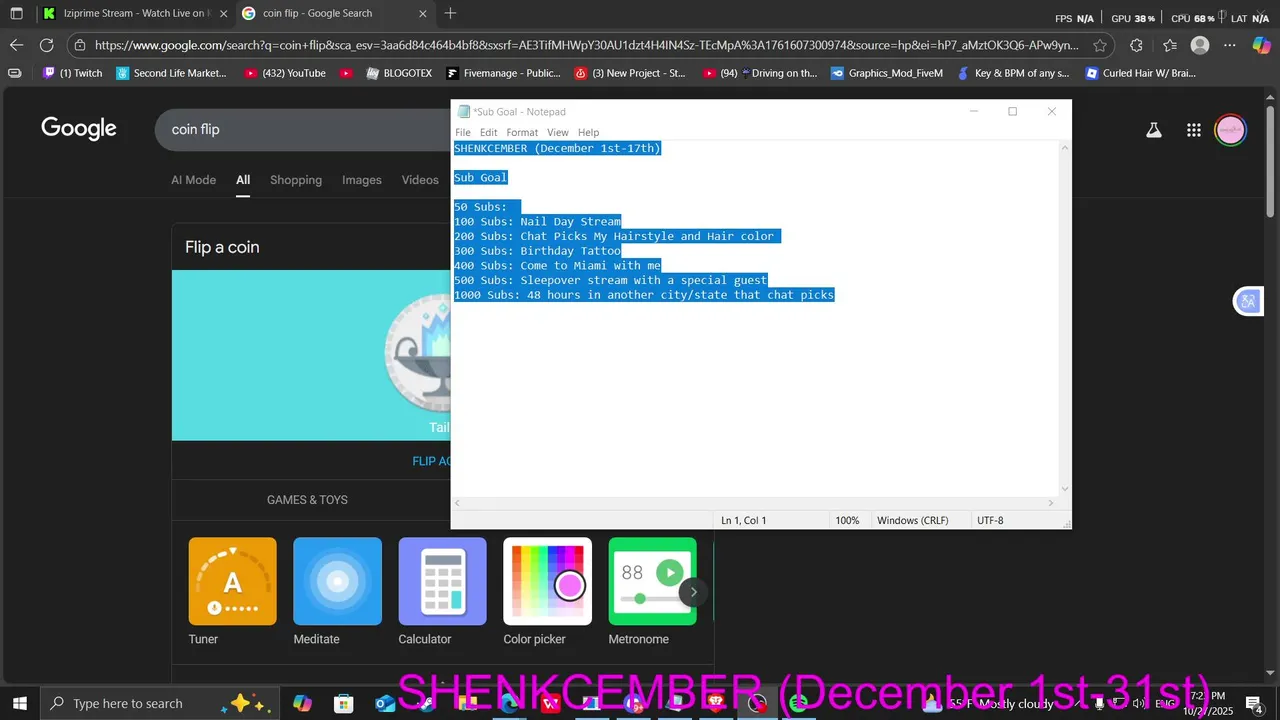Click the line '300 Subs: Birthday Tattoo'
Image resolution: width=1280 pixels, height=720 pixels.
click(x=537, y=251)
